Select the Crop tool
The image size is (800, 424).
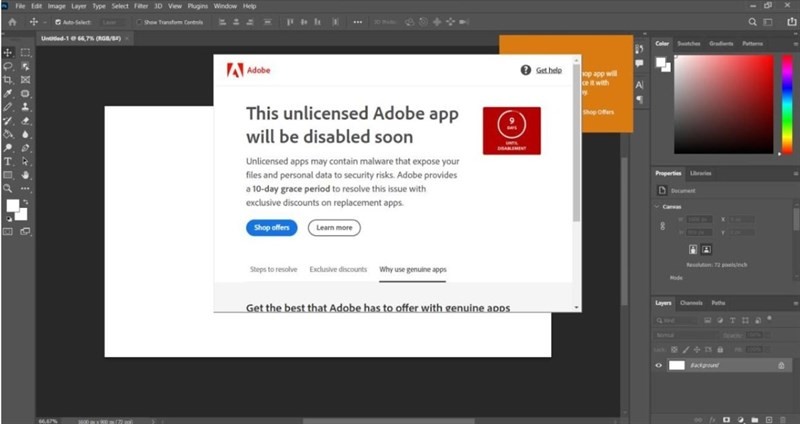coord(8,80)
